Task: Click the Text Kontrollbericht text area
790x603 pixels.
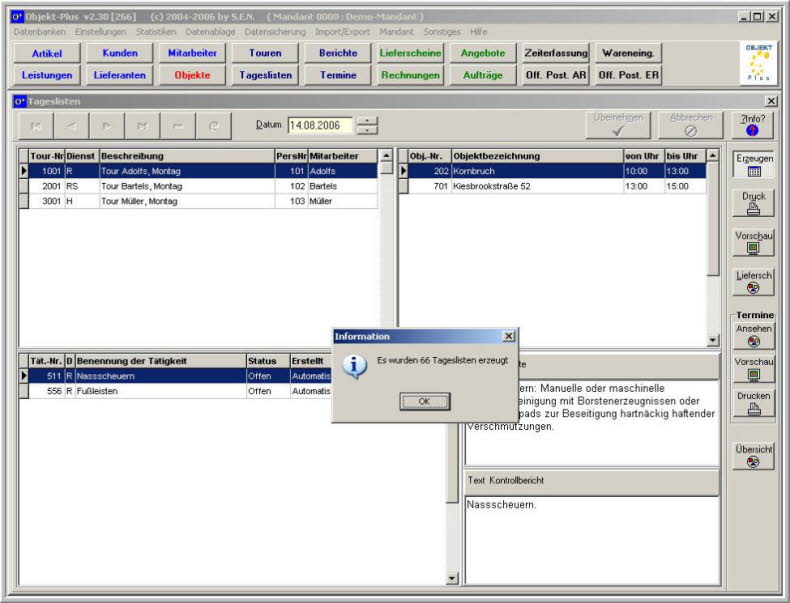Action: 591,540
